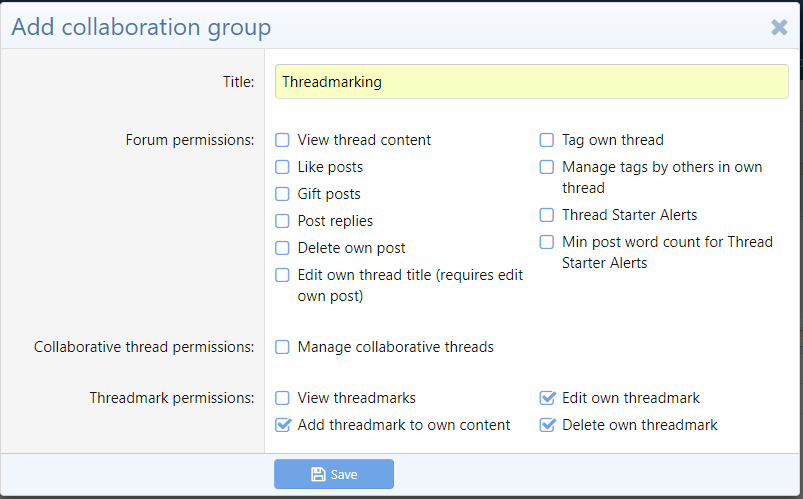Tick Thread Starter Alerts checkbox

tap(547, 215)
